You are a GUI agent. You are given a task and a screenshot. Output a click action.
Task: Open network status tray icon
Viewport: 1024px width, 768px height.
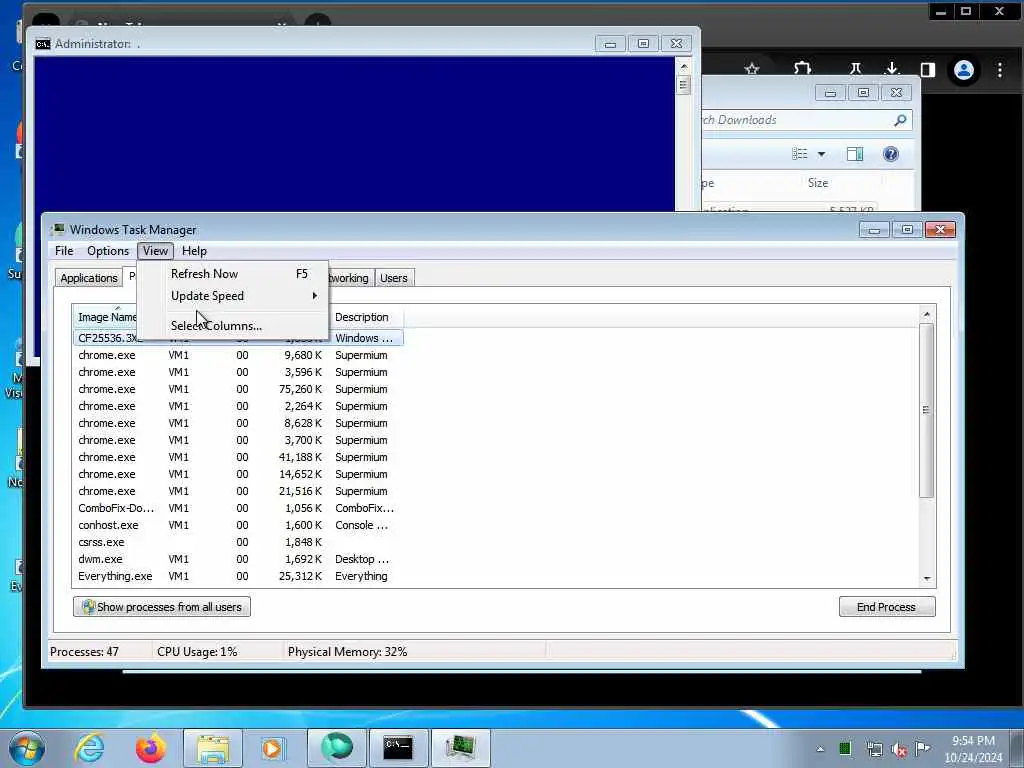pyautogui.click(x=874, y=749)
